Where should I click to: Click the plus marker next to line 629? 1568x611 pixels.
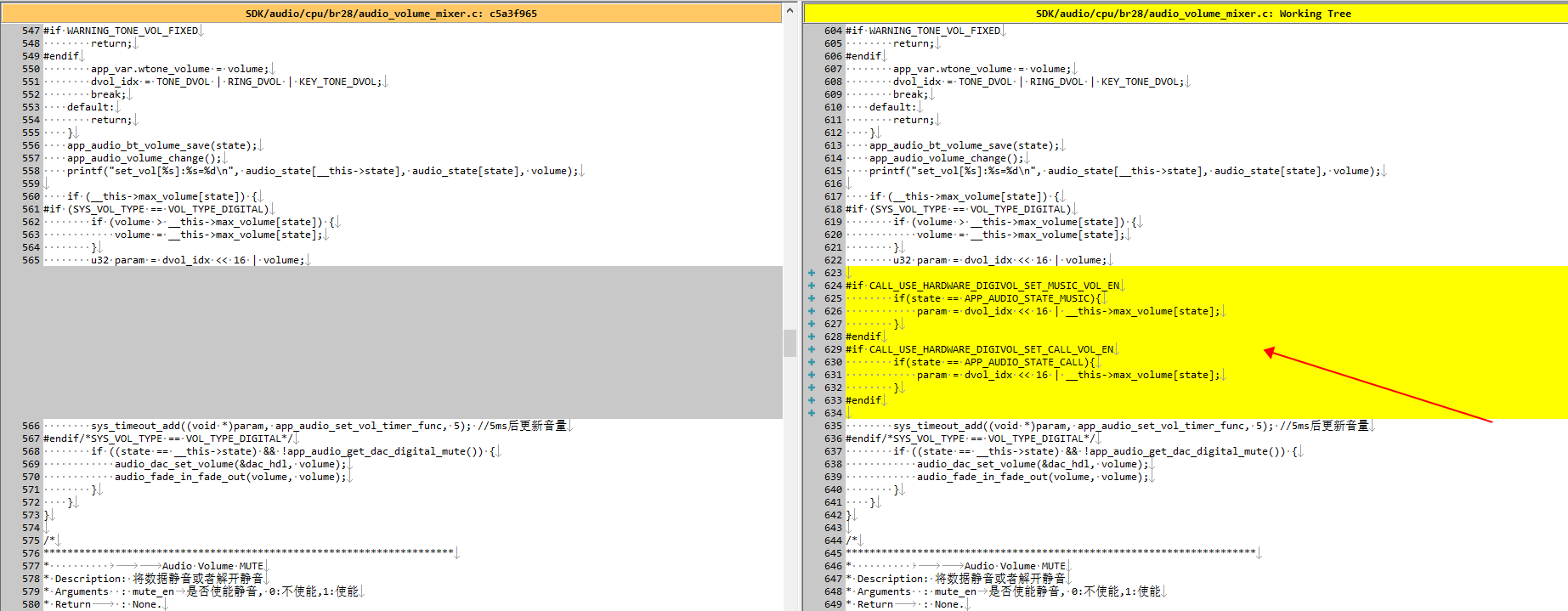click(812, 349)
